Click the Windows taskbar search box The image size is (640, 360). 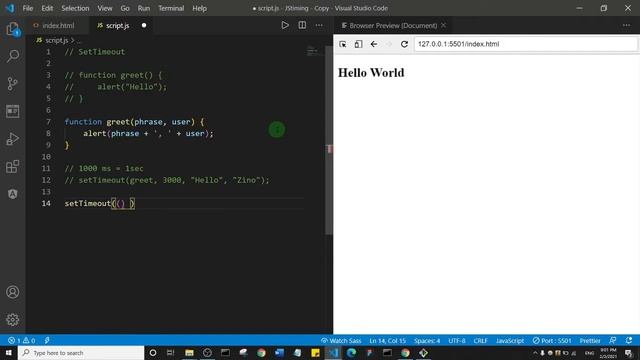(81, 353)
